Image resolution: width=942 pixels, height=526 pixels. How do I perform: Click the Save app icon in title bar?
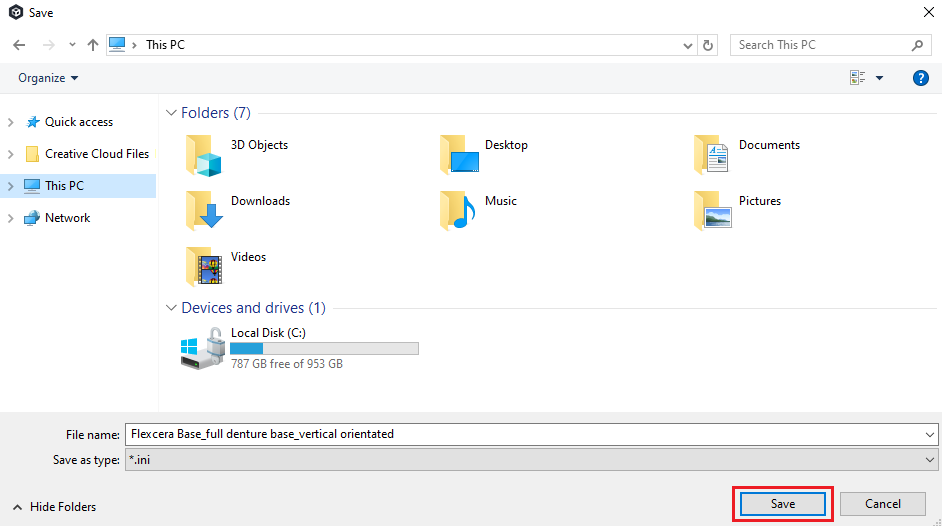[x=16, y=13]
